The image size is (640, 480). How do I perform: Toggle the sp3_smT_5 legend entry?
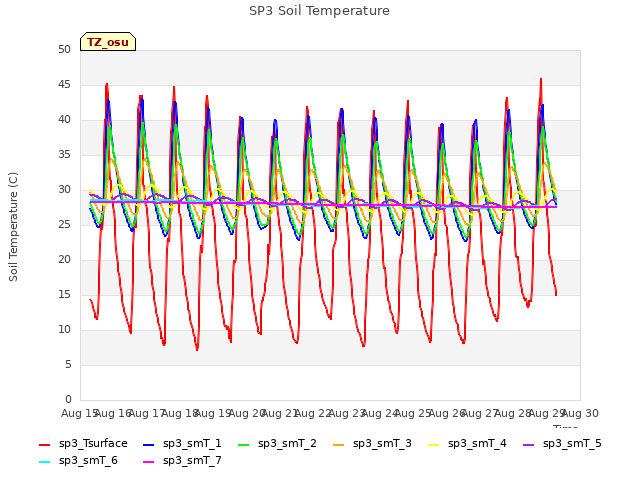point(562,444)
